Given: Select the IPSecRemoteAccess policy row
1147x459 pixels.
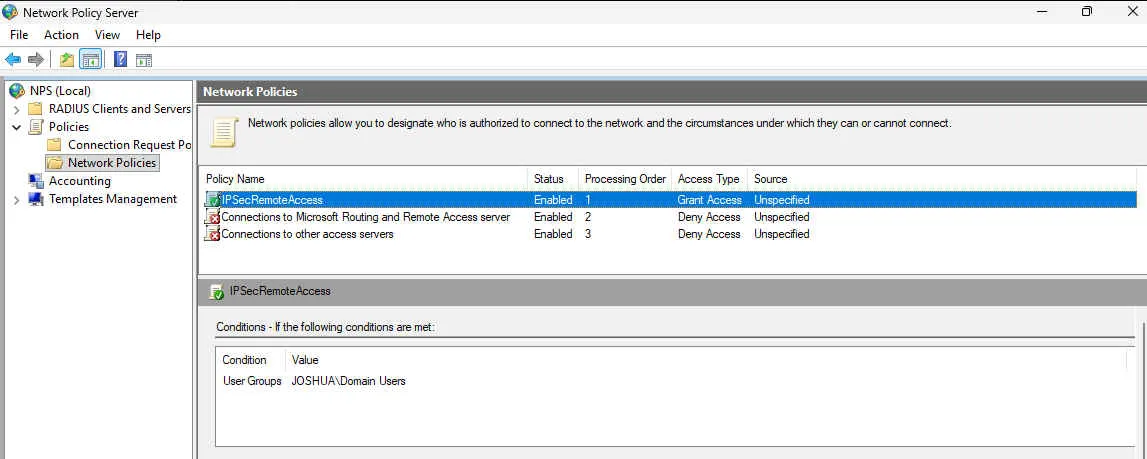Looking at the screenshot, I should click(668, 200).
